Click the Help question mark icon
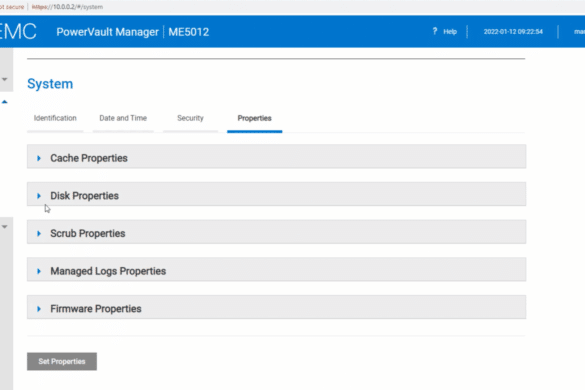The image size is (585, 390). [x=435, y=31]
